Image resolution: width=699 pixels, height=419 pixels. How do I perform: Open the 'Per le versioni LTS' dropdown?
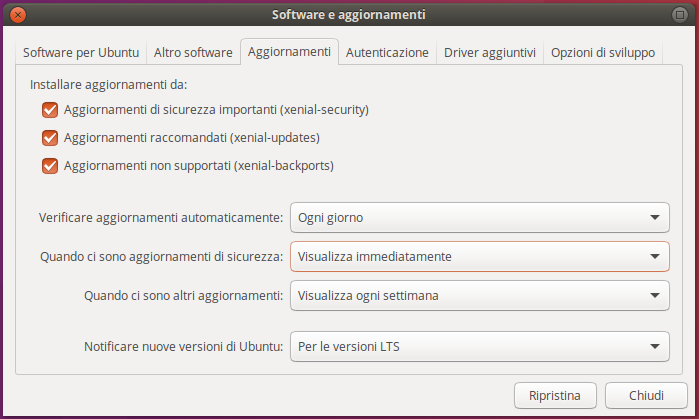[479, 347]
